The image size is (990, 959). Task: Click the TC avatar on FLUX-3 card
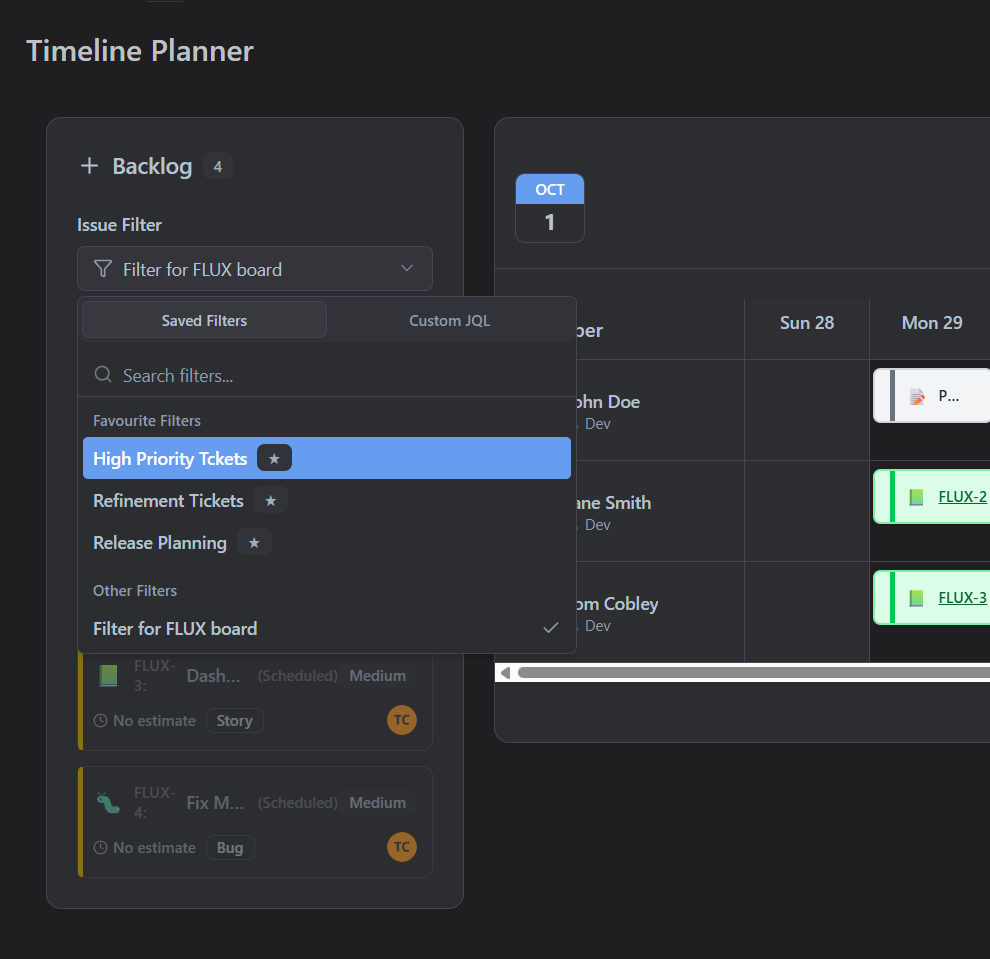[401, 720]
